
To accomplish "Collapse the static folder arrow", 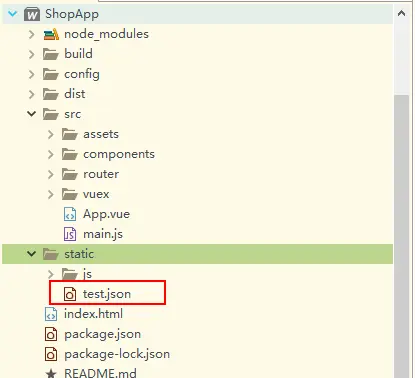I will tap(32, 254).
